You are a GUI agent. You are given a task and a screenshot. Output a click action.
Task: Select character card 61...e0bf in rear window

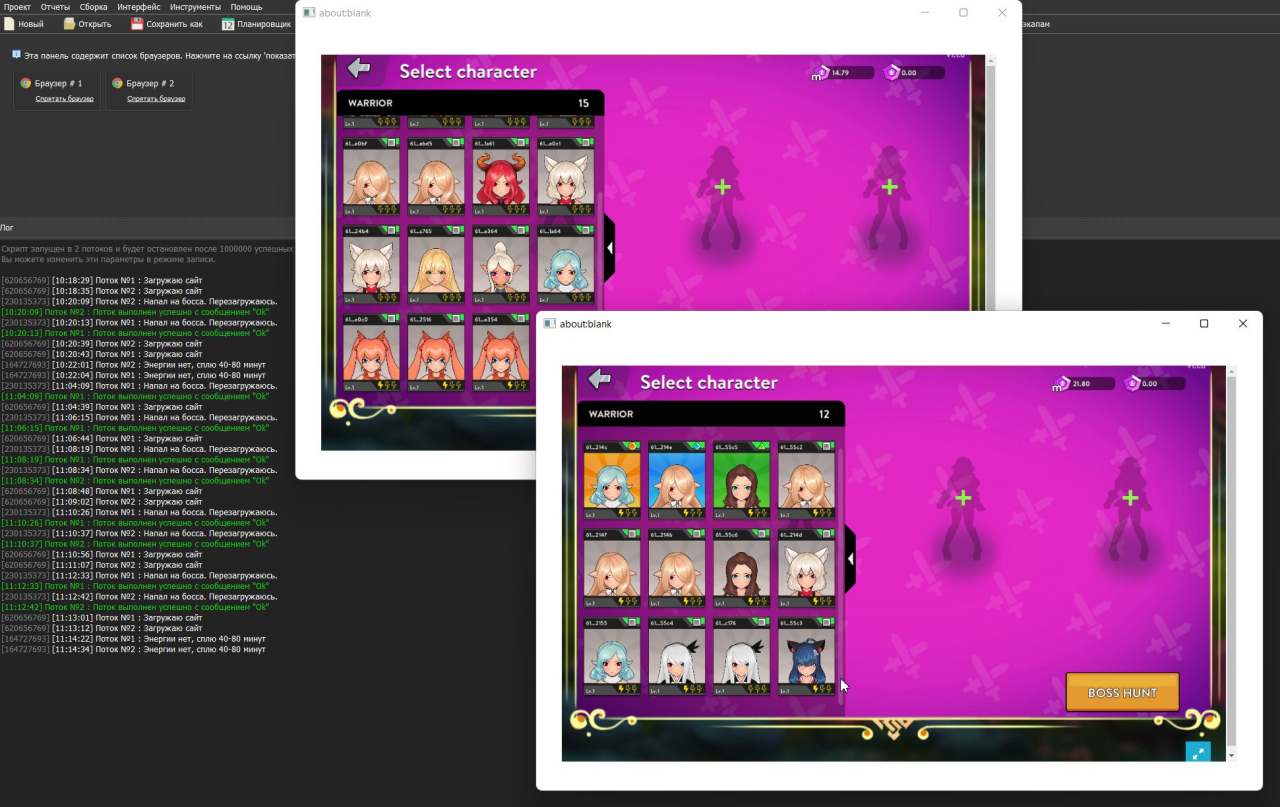point(371,177)
